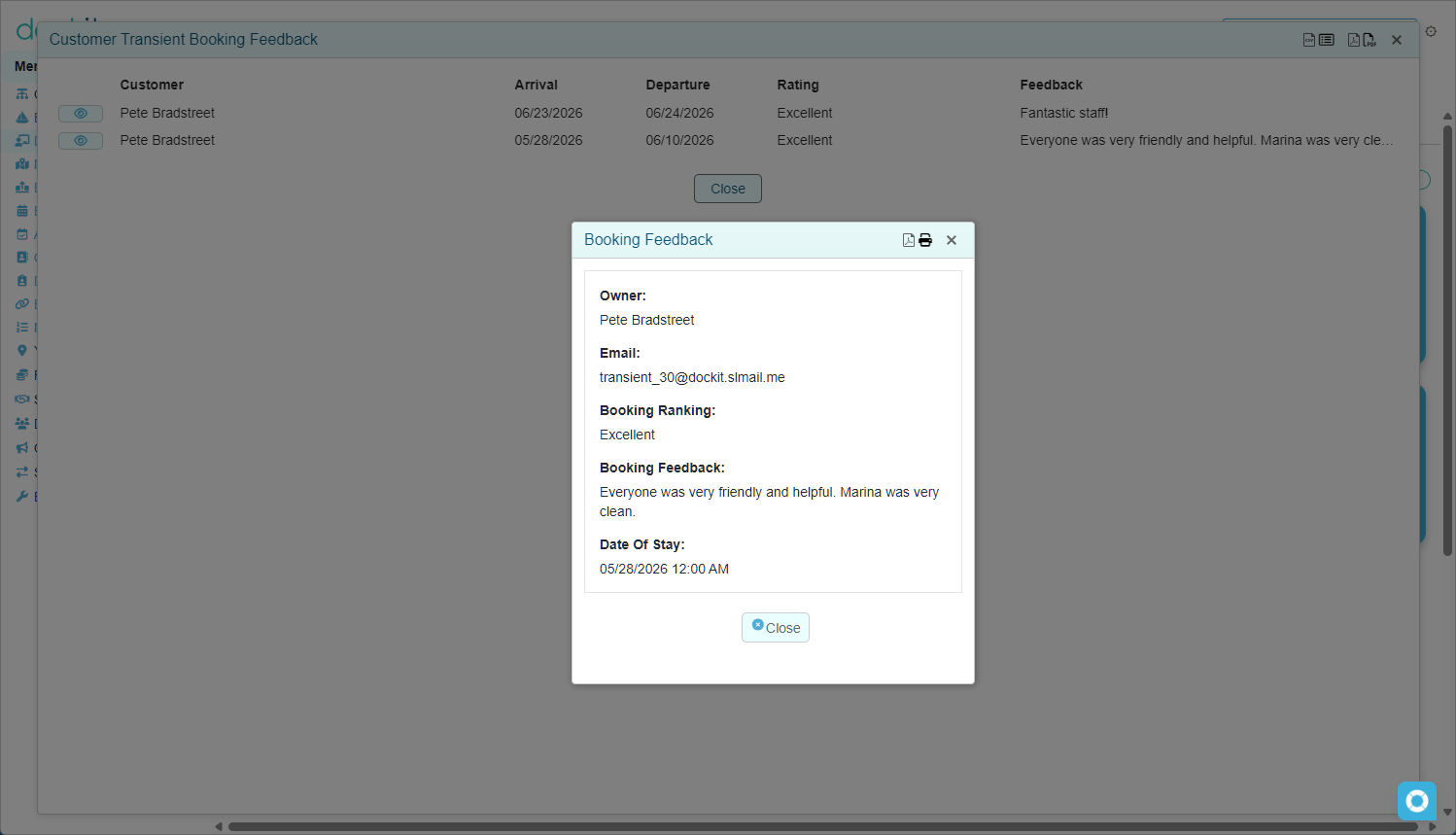Click the calendar grid icon in the sidebar

tap(22, 211)
